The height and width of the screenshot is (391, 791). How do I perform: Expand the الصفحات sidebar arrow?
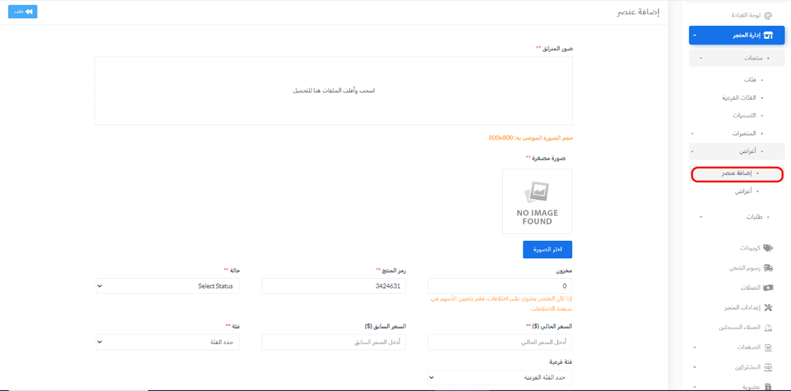[695, 348]
